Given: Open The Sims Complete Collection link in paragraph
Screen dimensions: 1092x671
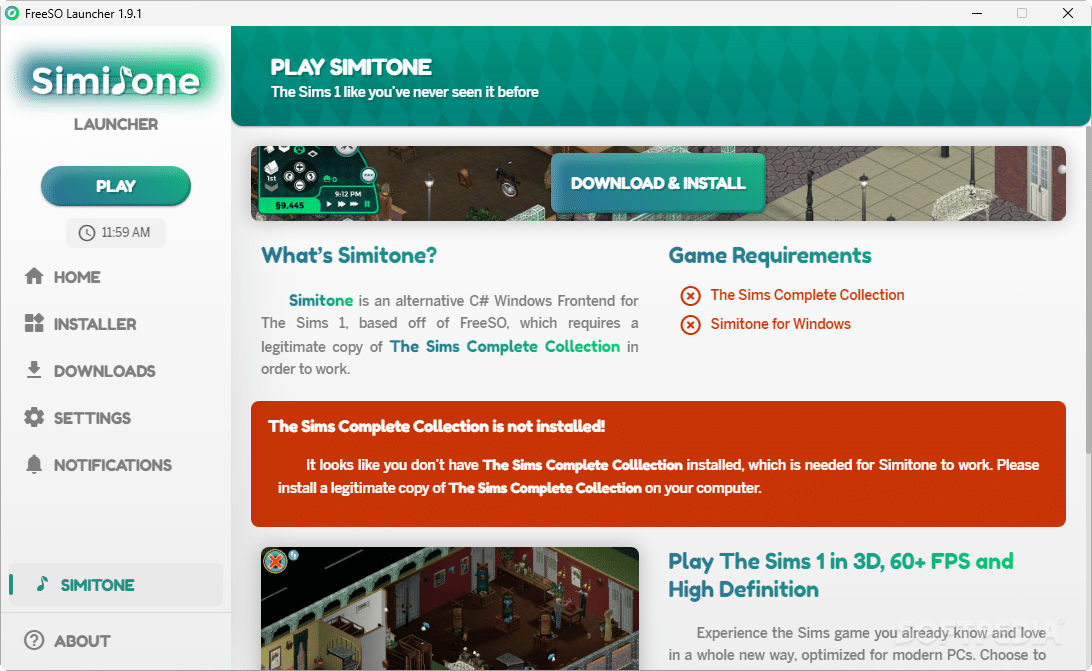Looking at the screenshot, I should point(505,346).
